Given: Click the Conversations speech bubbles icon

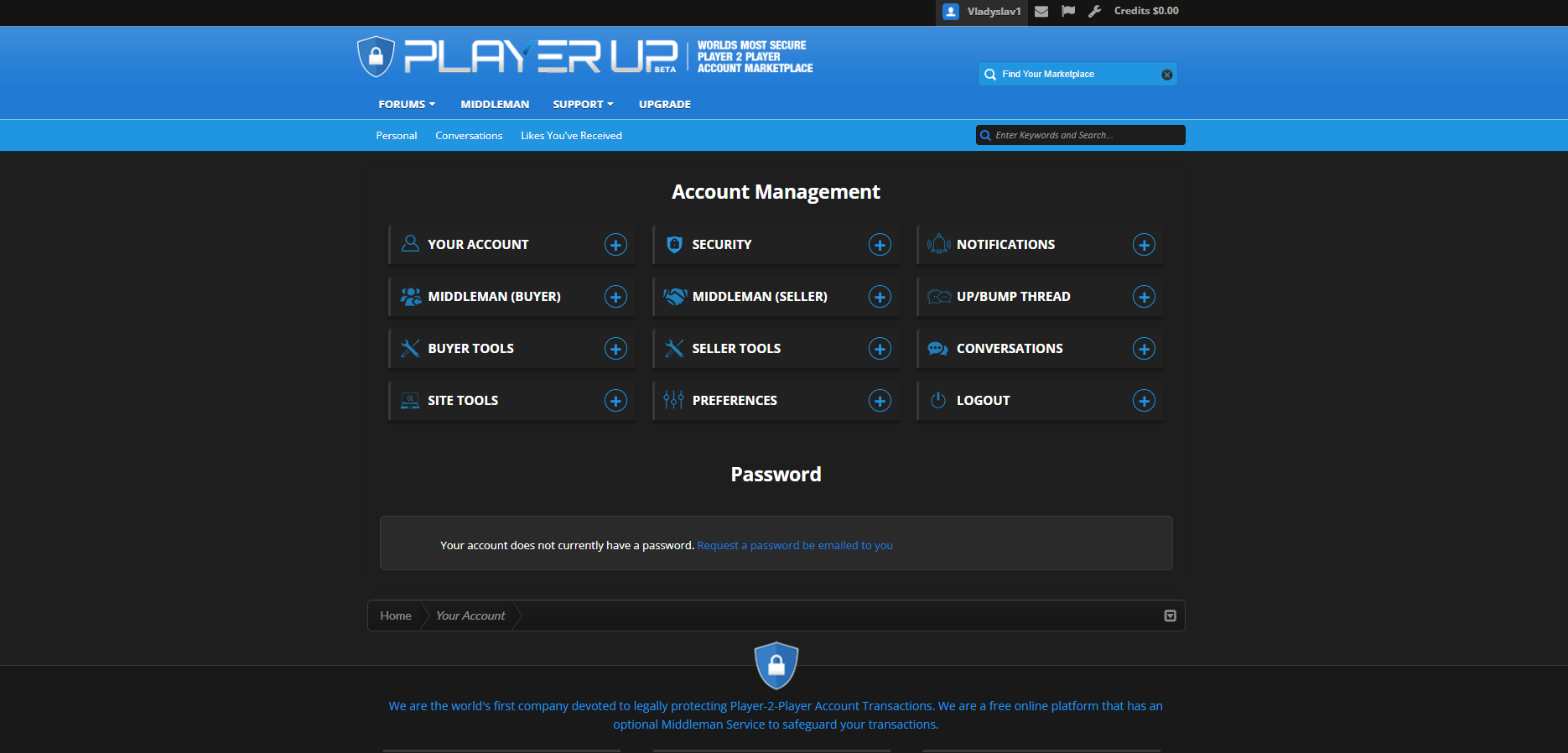Looking at the screenshot, I should point(938,348).
